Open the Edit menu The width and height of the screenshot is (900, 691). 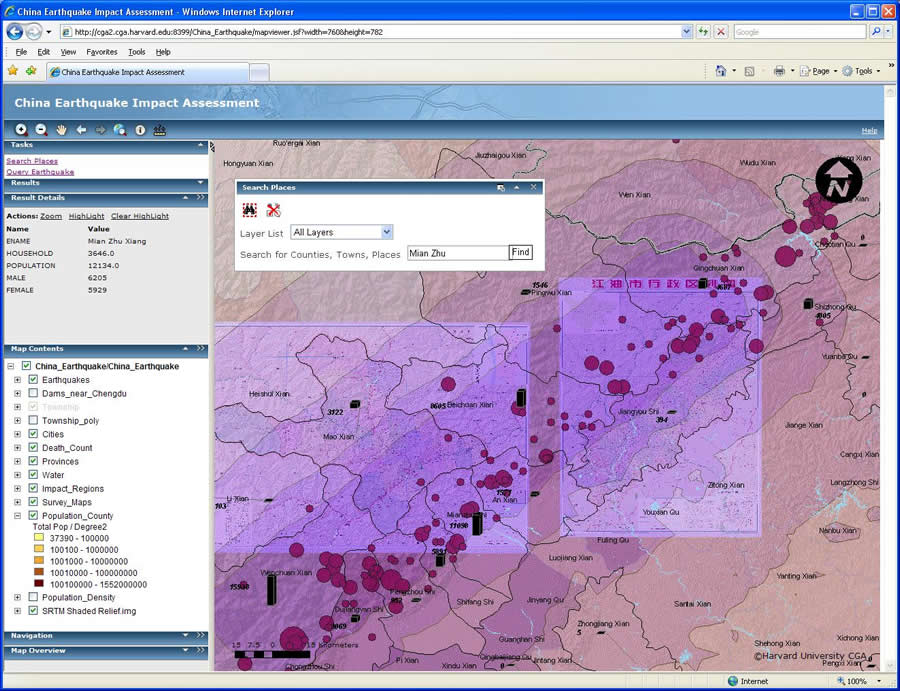click(x=44, y=52)
